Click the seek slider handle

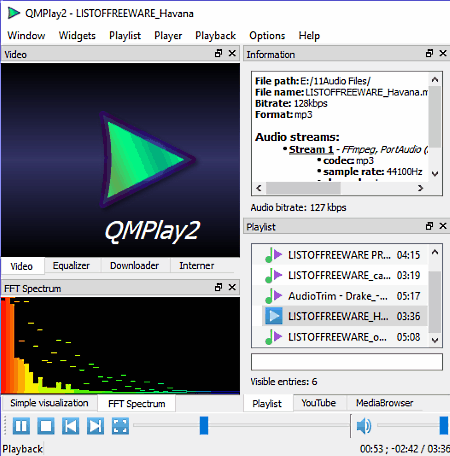click(x=204, y=425)
